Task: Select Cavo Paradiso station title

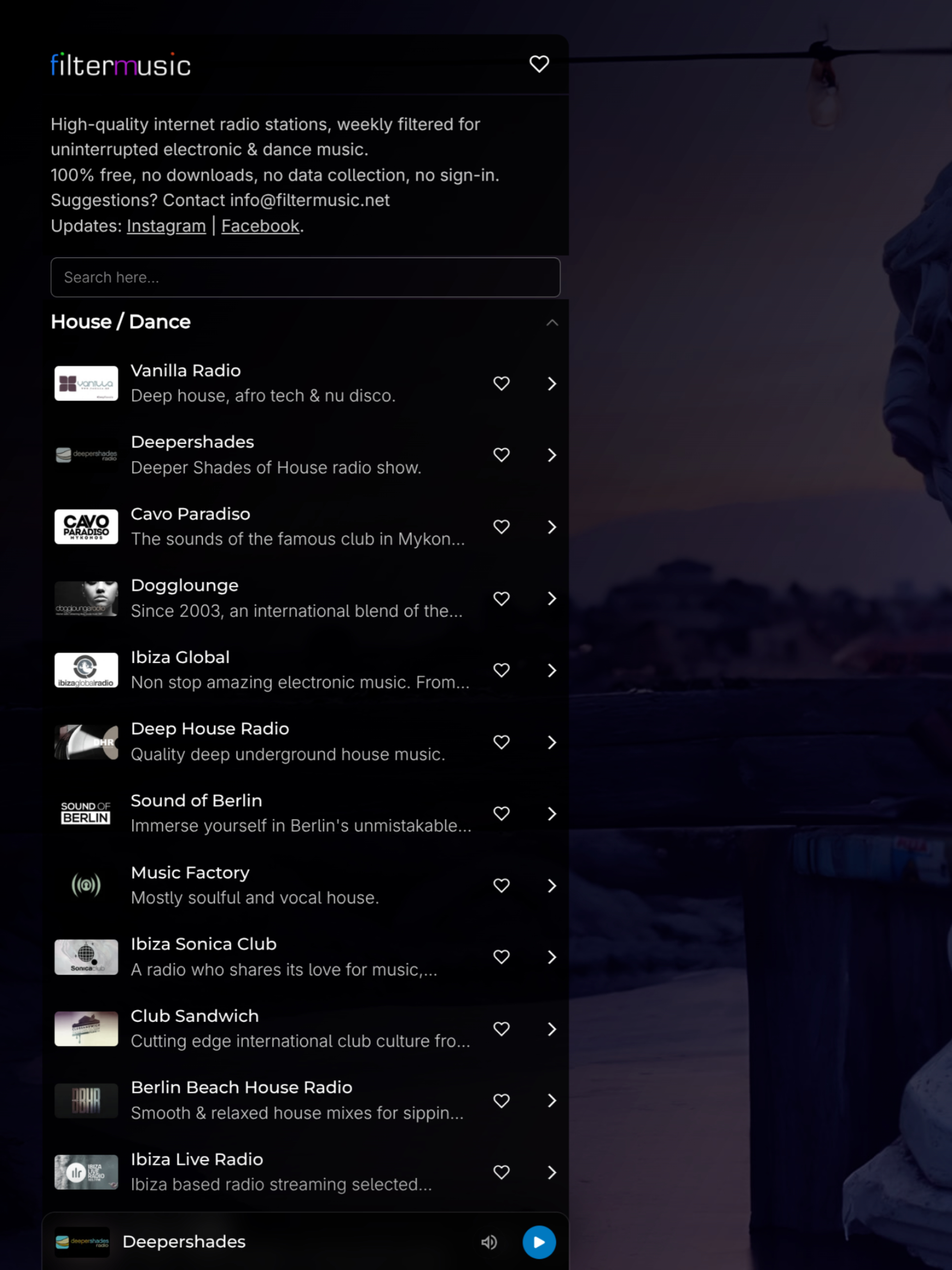Action: [x=190, y=514]
